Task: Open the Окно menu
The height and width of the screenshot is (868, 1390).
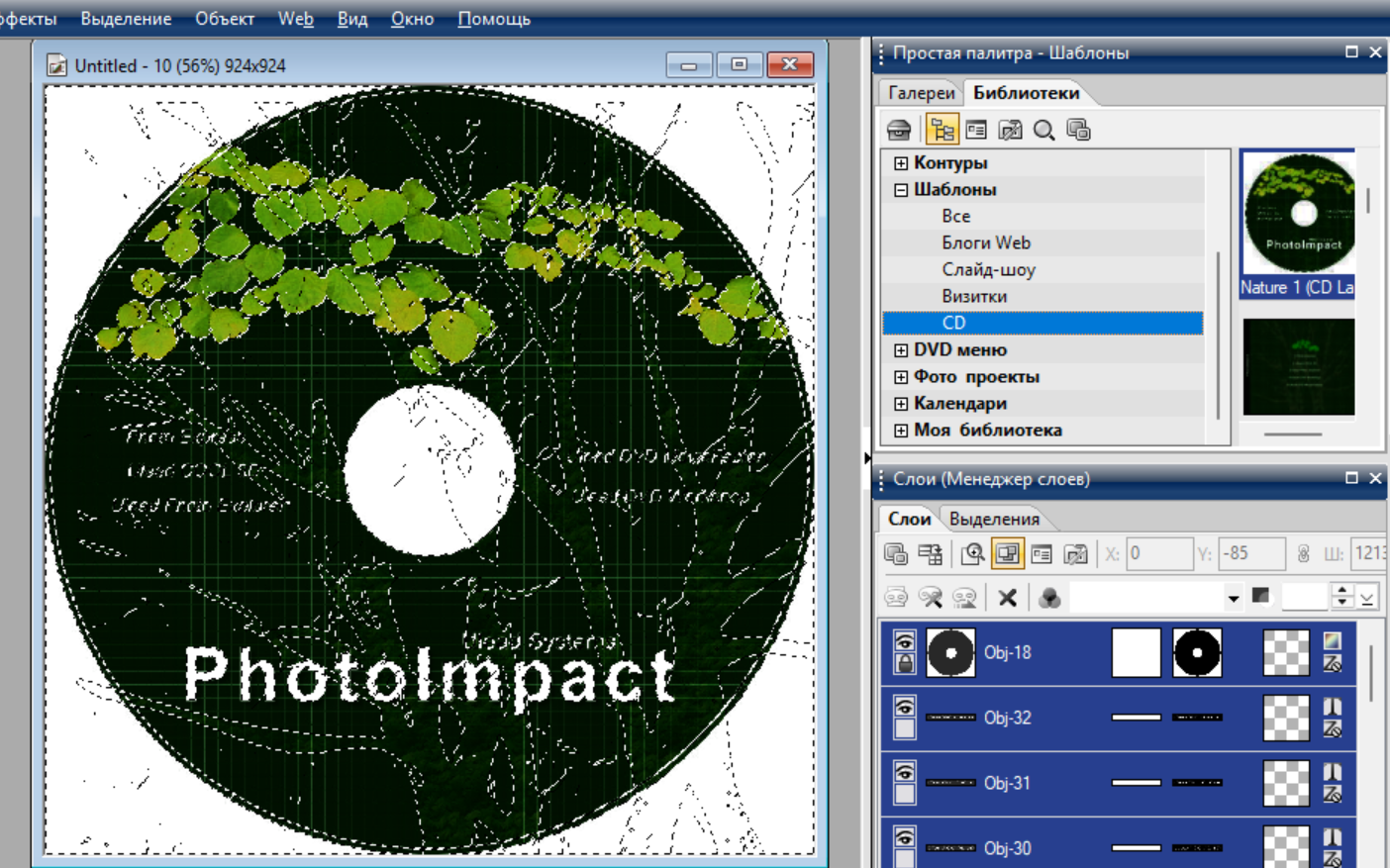Action: (412, 19)
